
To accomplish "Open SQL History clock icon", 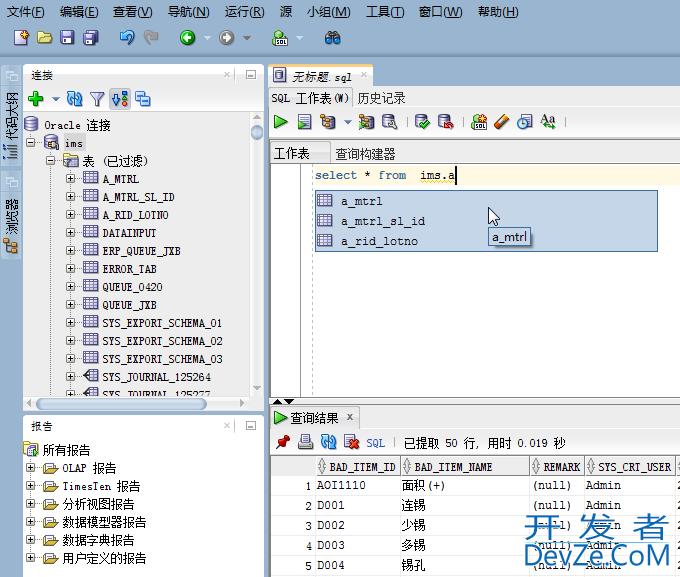I will click(x=525, y=122).
